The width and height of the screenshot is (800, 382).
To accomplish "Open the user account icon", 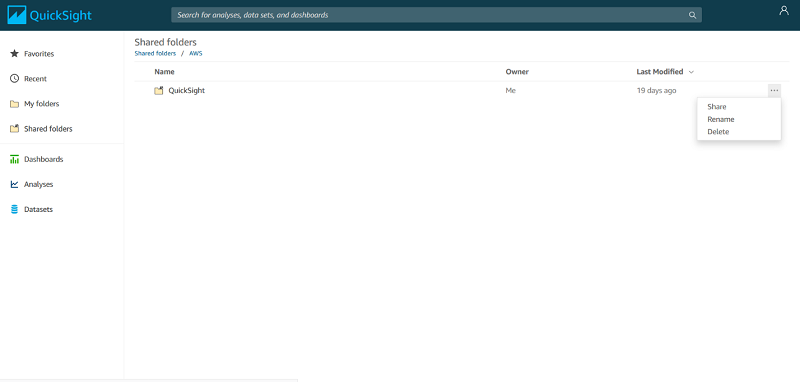I will coord(784,11).
